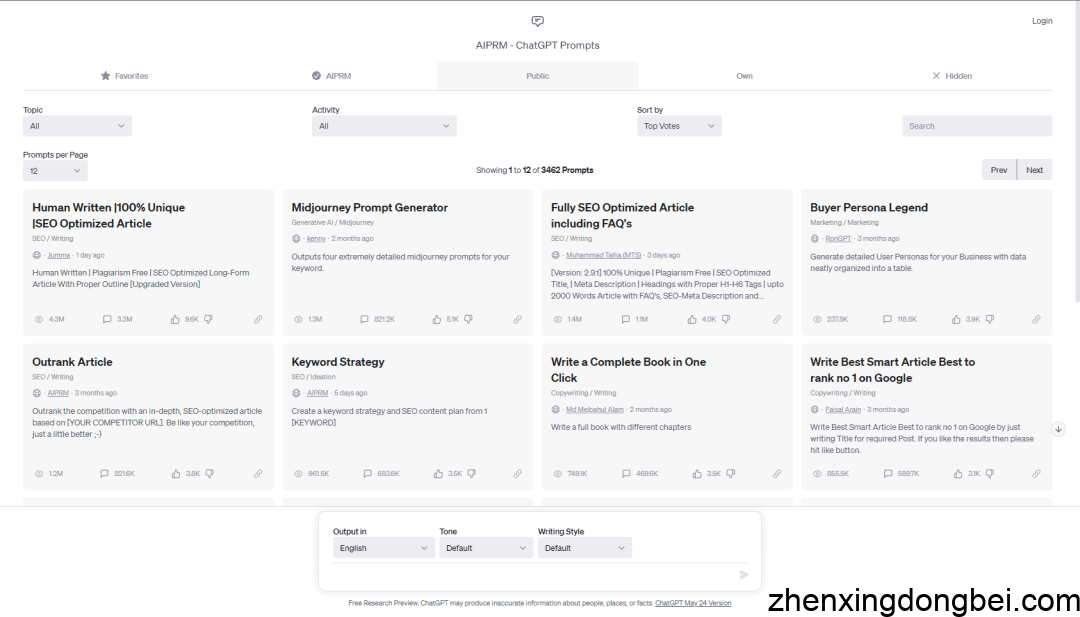Click the Login link
This screenshot has height=617, width=1080.
(1042, 21)
